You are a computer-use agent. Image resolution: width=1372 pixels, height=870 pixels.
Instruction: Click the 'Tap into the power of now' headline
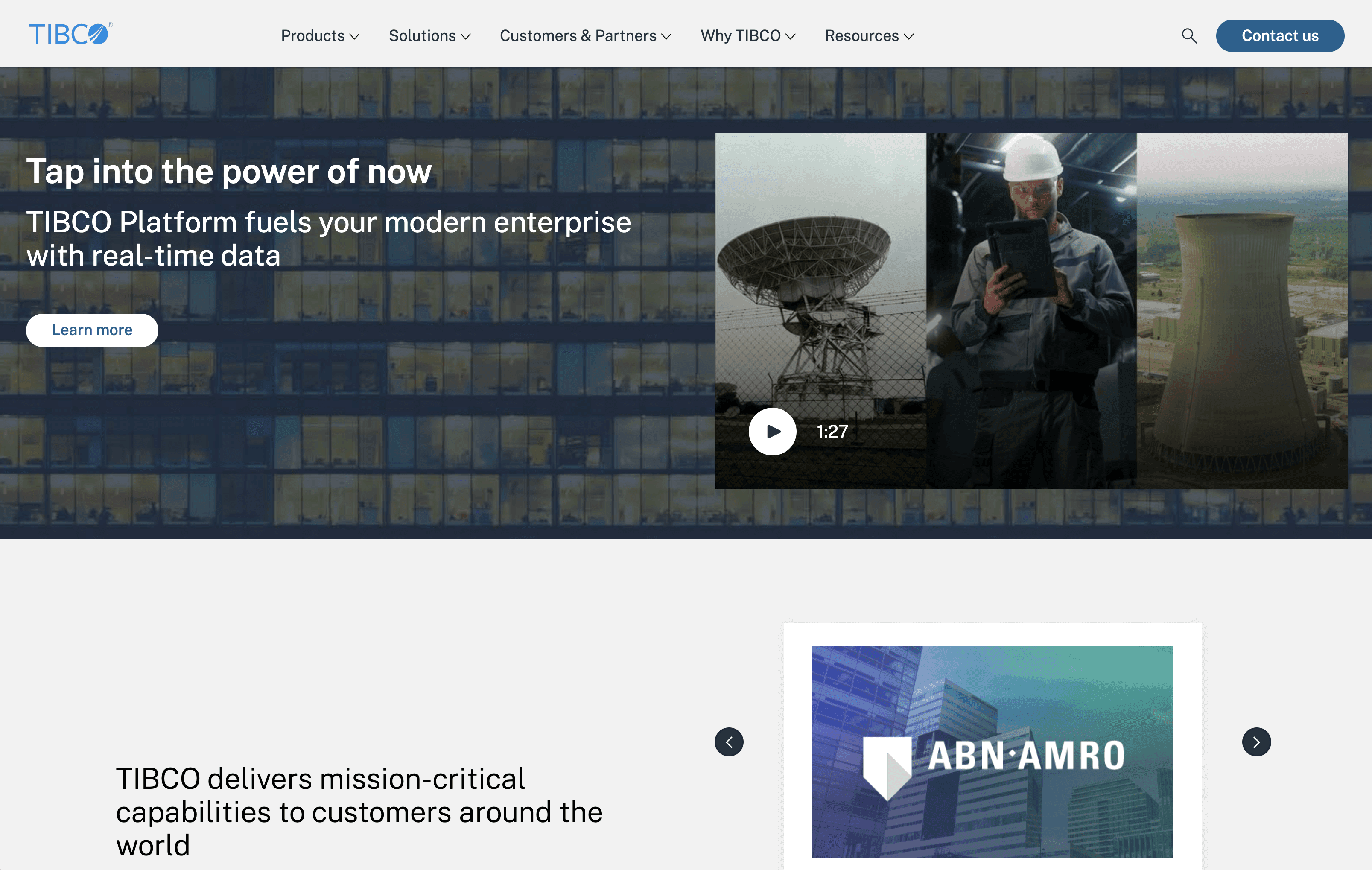(229, 171)
